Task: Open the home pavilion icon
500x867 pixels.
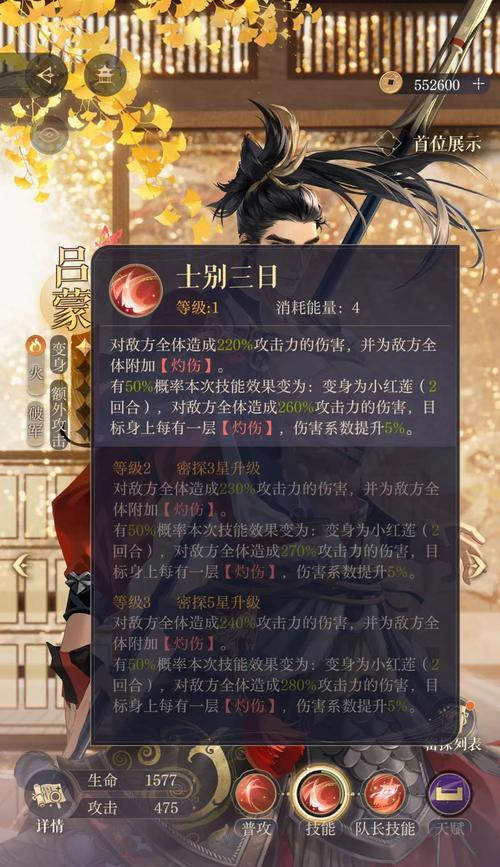Action: 105,76
